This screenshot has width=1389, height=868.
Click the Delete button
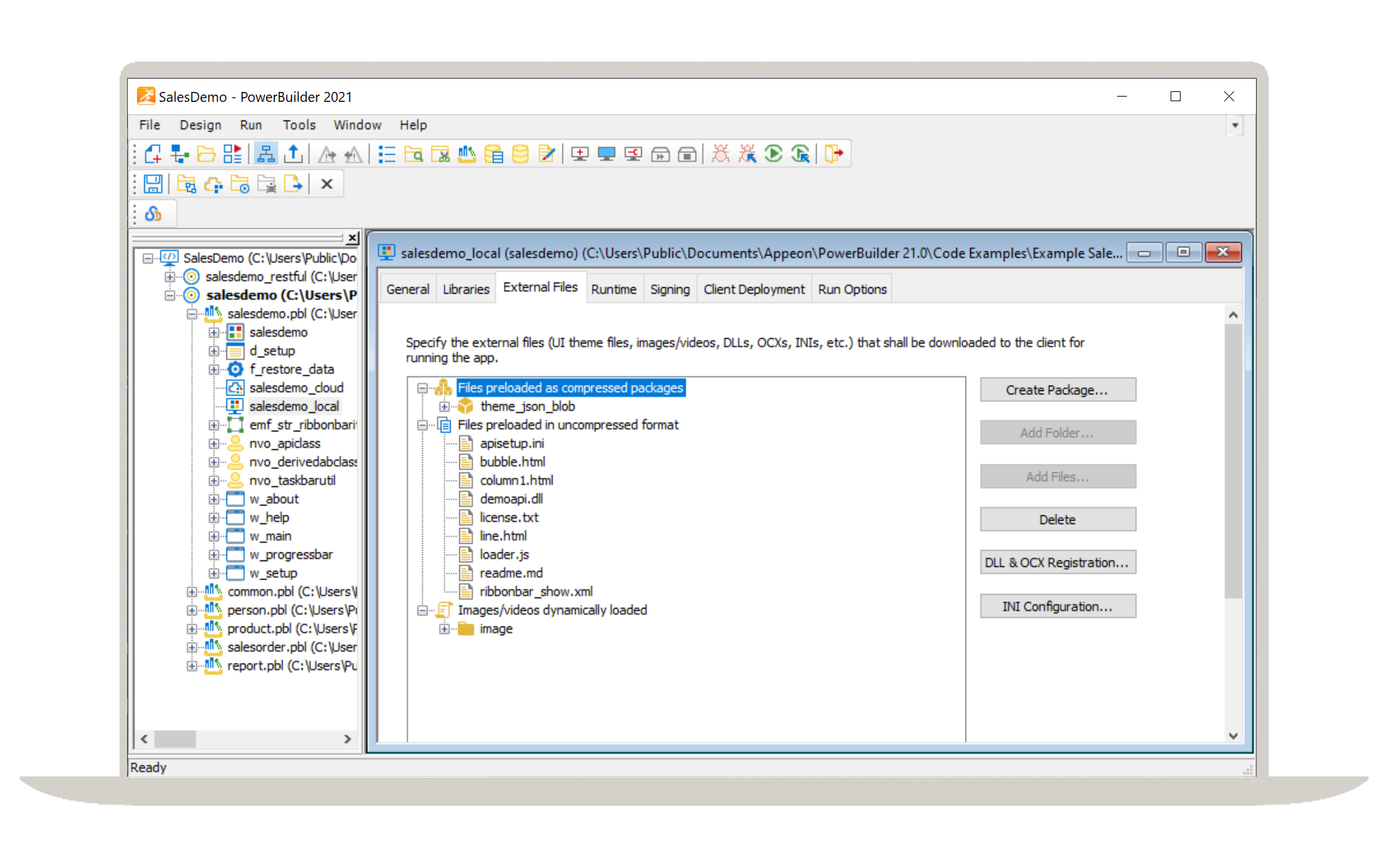(x=1057, y=519)
